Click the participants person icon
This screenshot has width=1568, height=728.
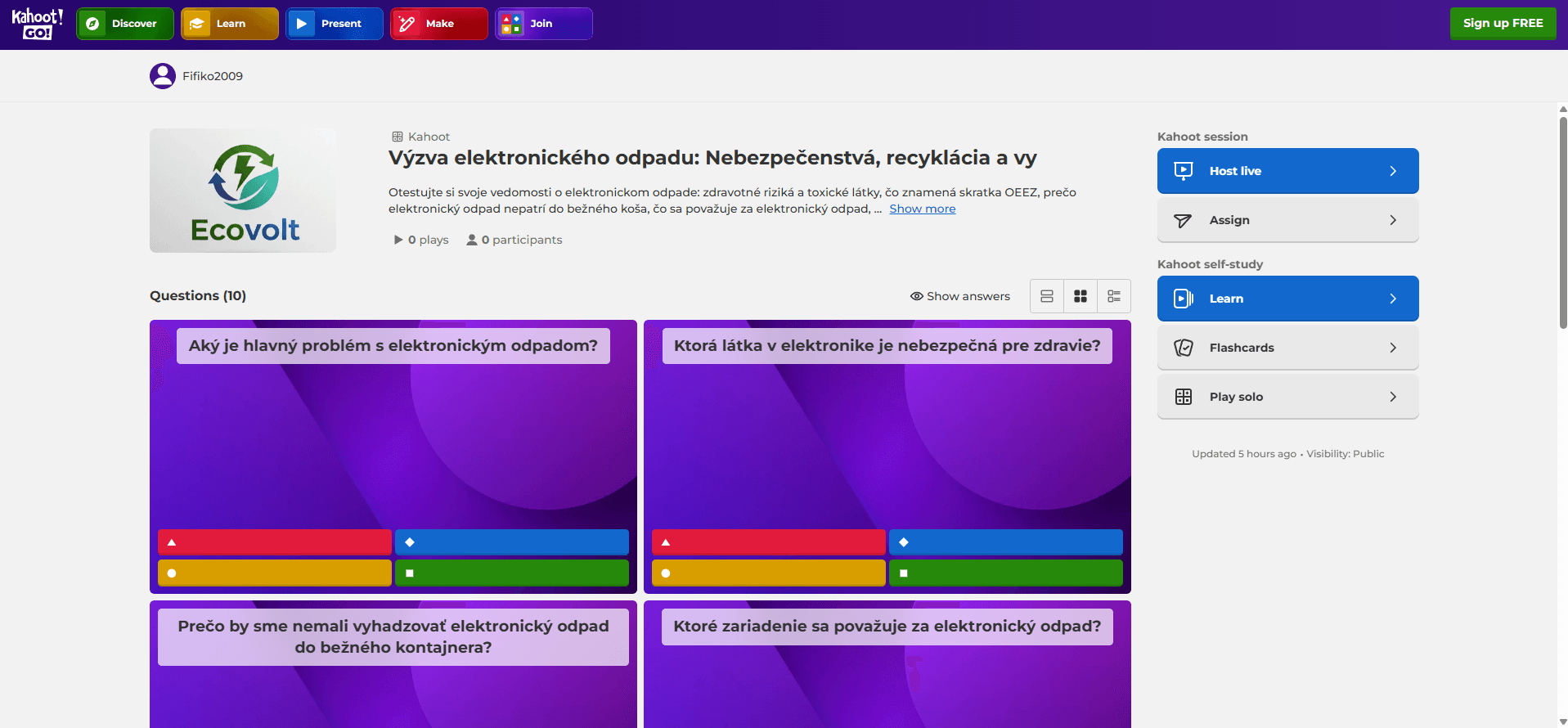[x=472, y=240]
